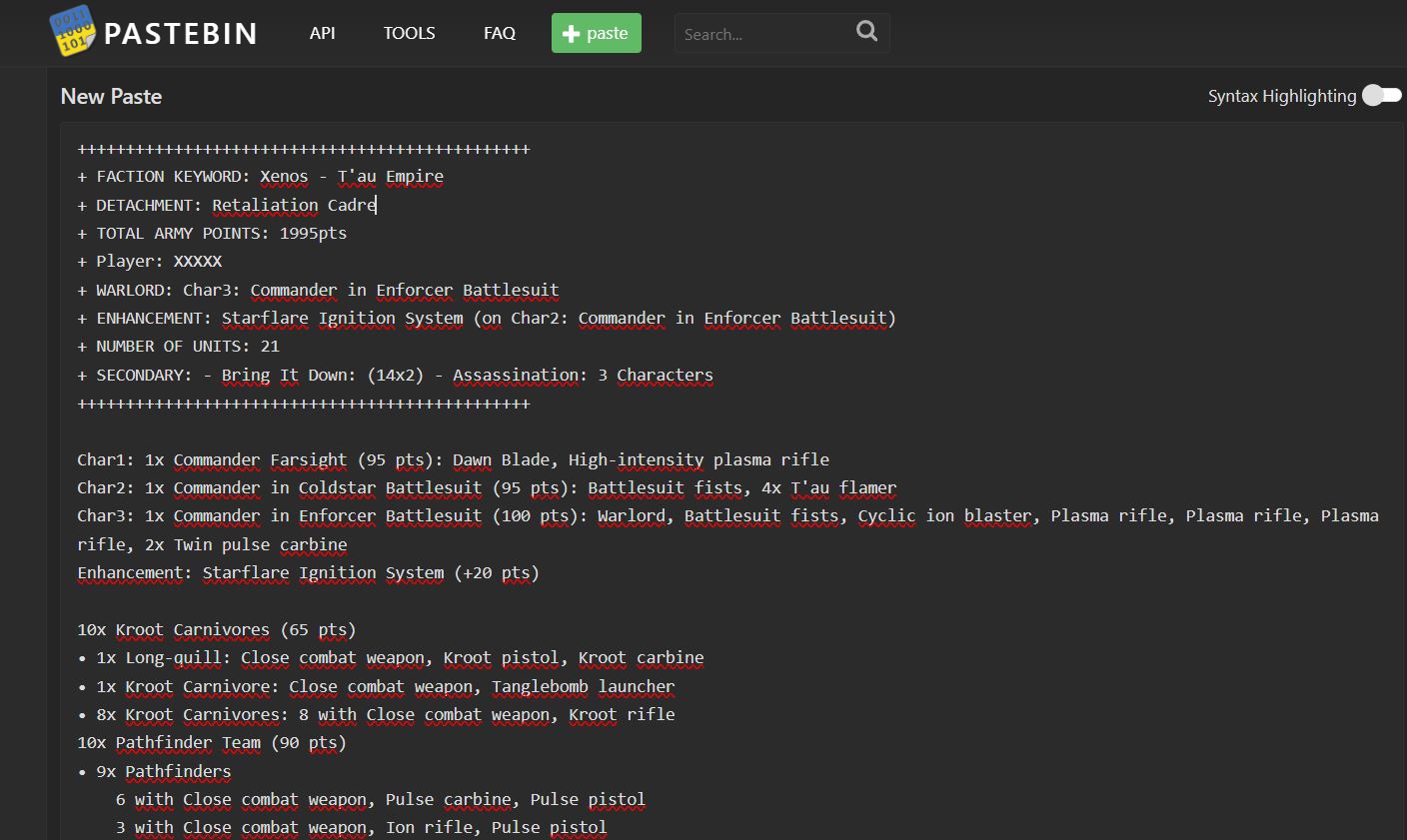
Task: Open the FAQ menu item
Action: (500, 33)
